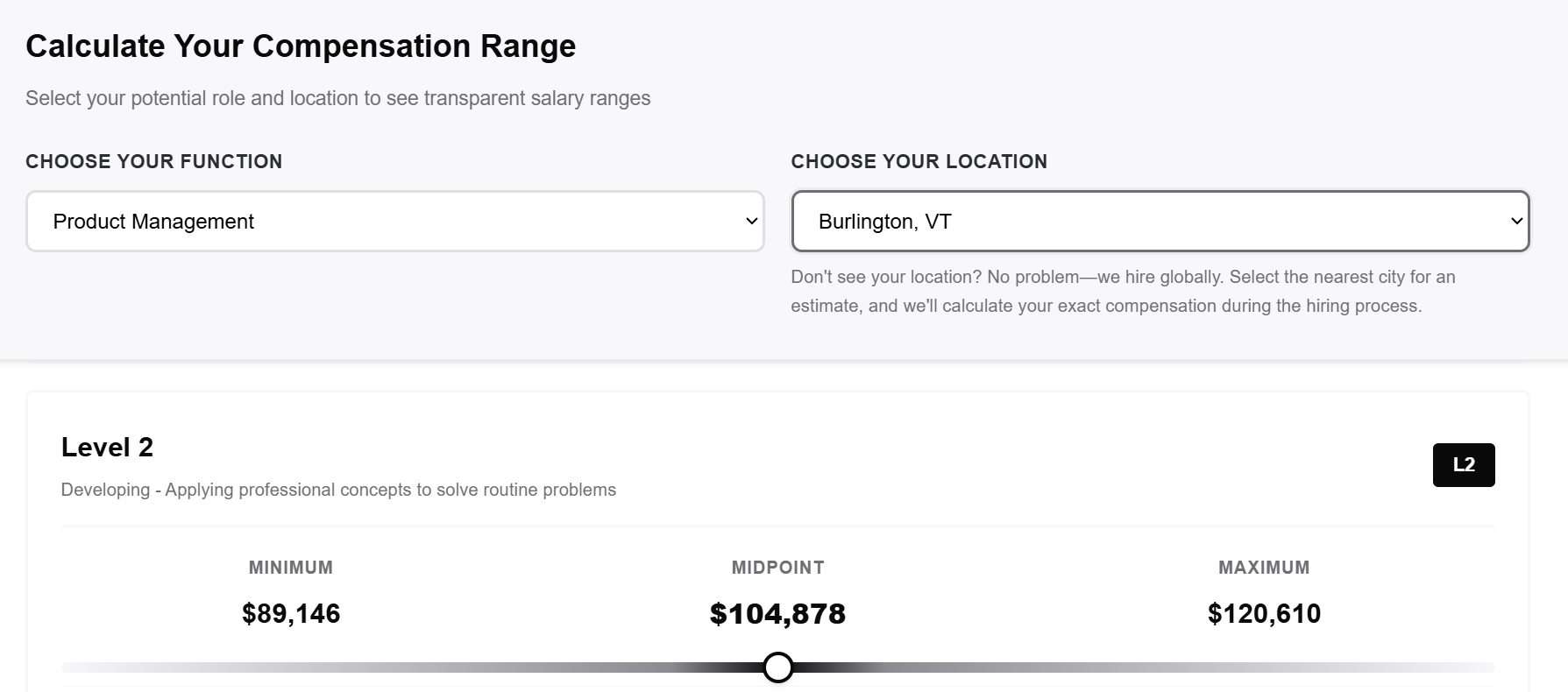Click the Level 2 card heading

point(107,448)
